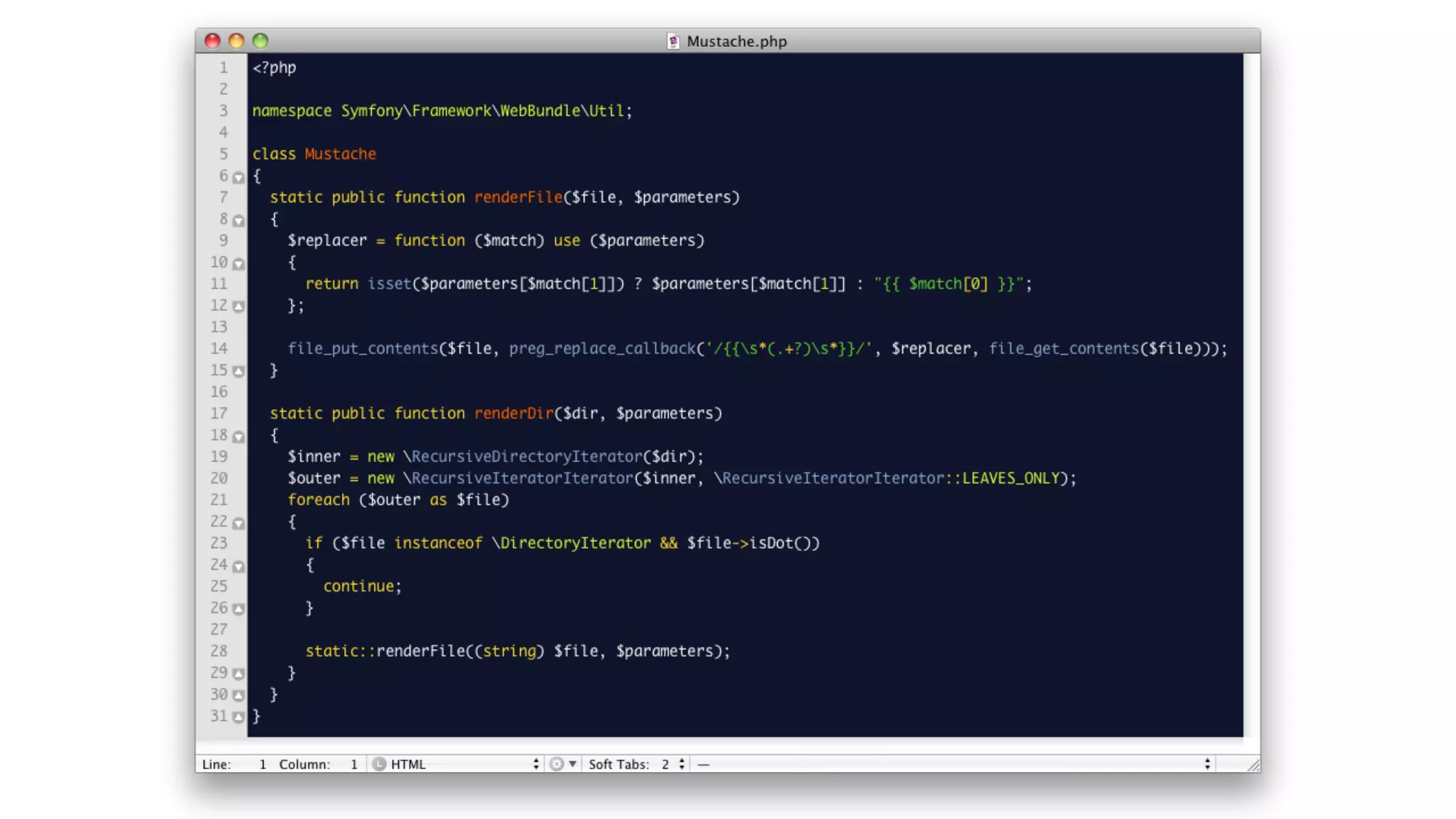Fold the if block on line 24
This screenshot has height=819, width=1456.
[239, 566]
